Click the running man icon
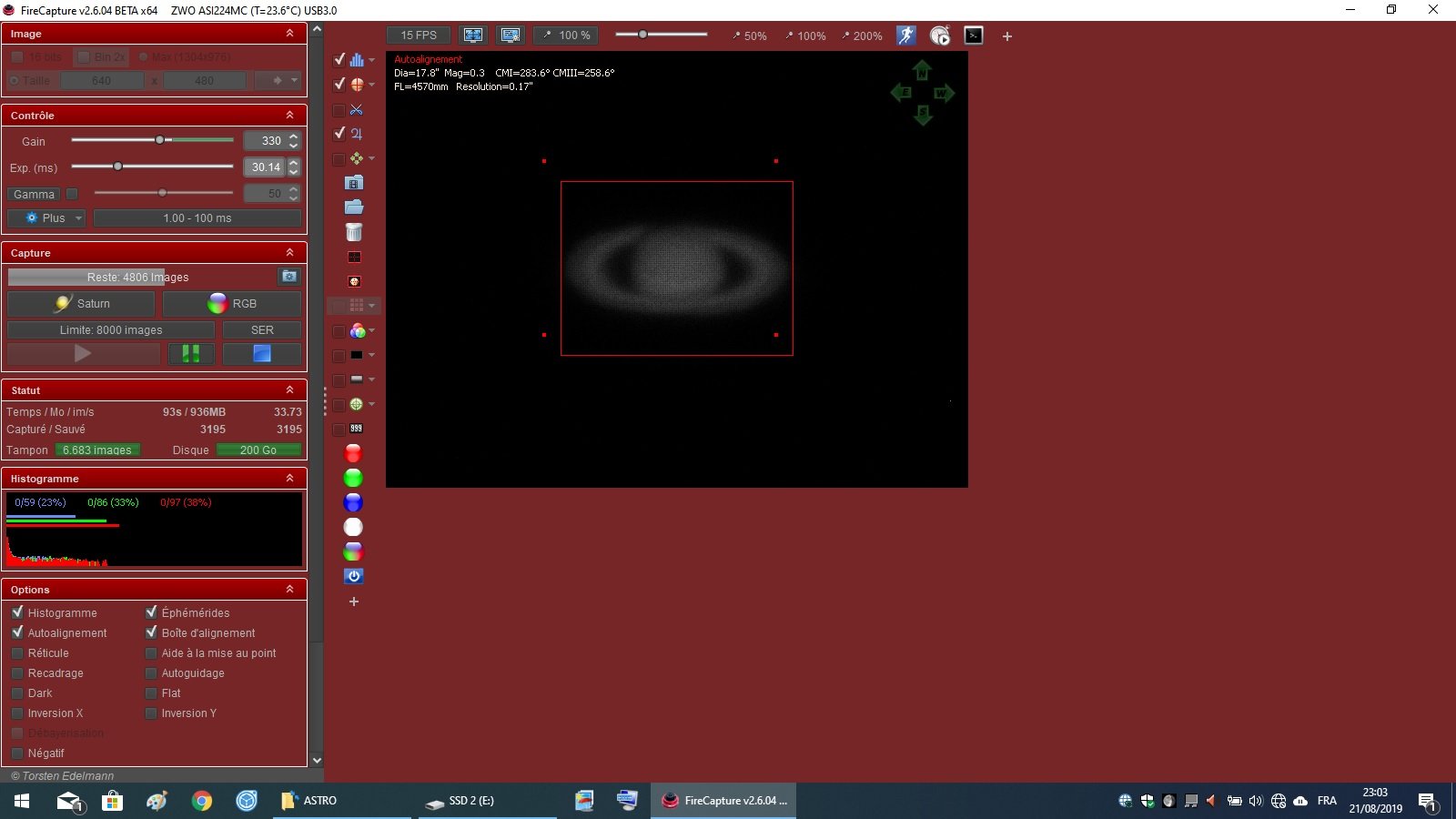The height and width of the screenshot is (819, 1456). [905, 35]
